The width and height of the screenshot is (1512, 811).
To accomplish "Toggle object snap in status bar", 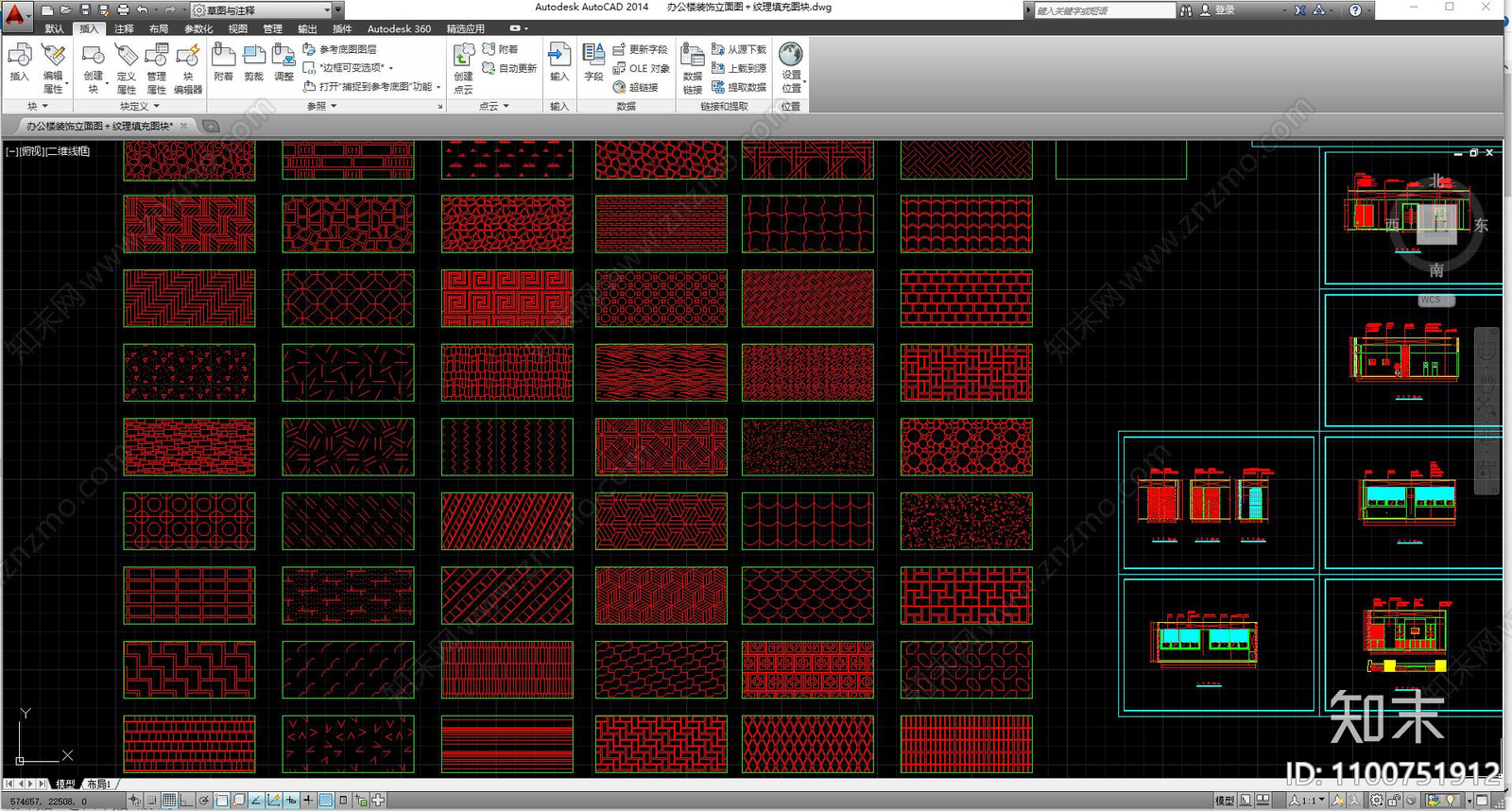I will [x=221, y=801].
